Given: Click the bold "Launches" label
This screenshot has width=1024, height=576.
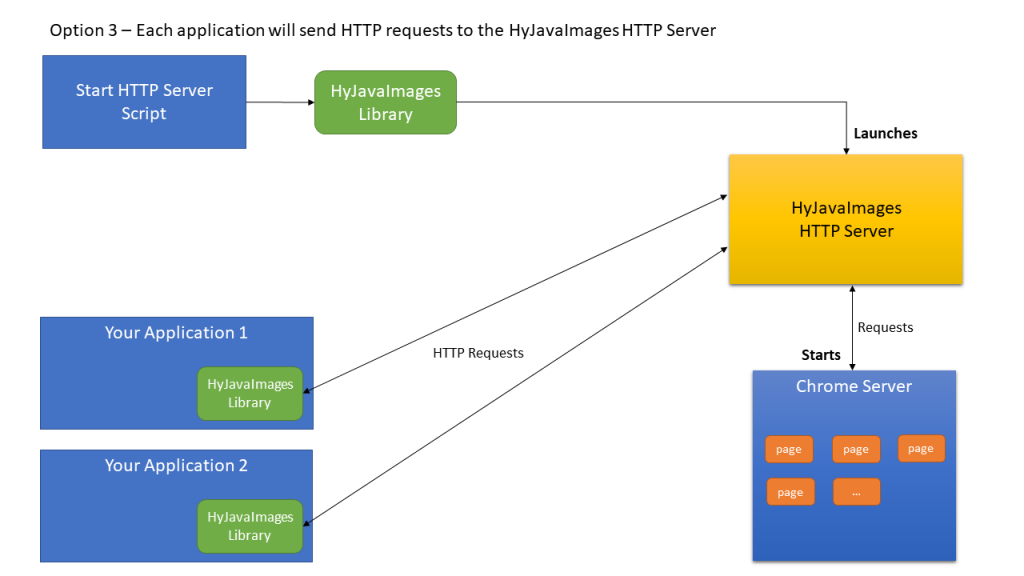Looking at the screenshot, I should pyautogui.click(x=885, y=133).
